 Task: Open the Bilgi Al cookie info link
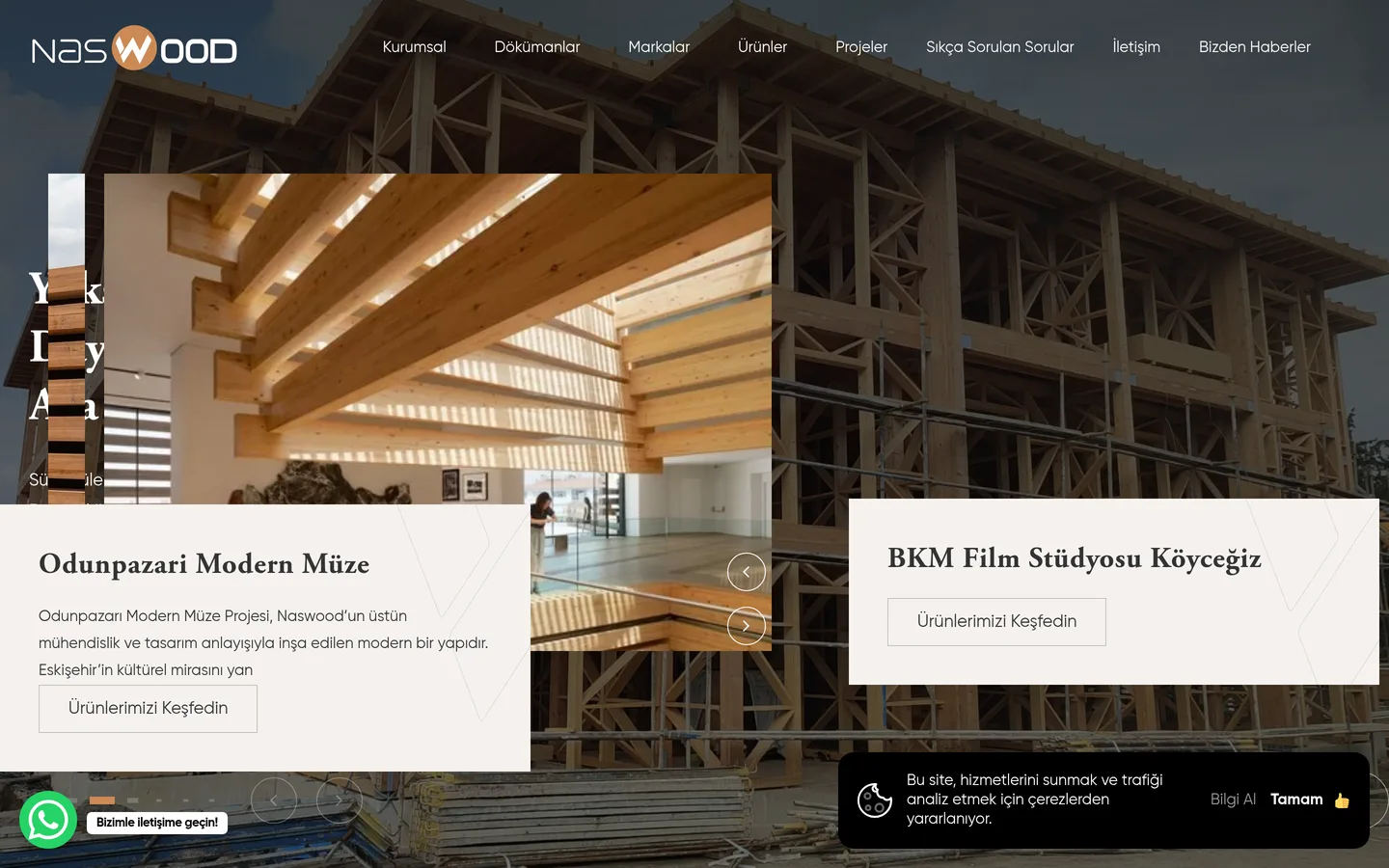coord(1233,800)
